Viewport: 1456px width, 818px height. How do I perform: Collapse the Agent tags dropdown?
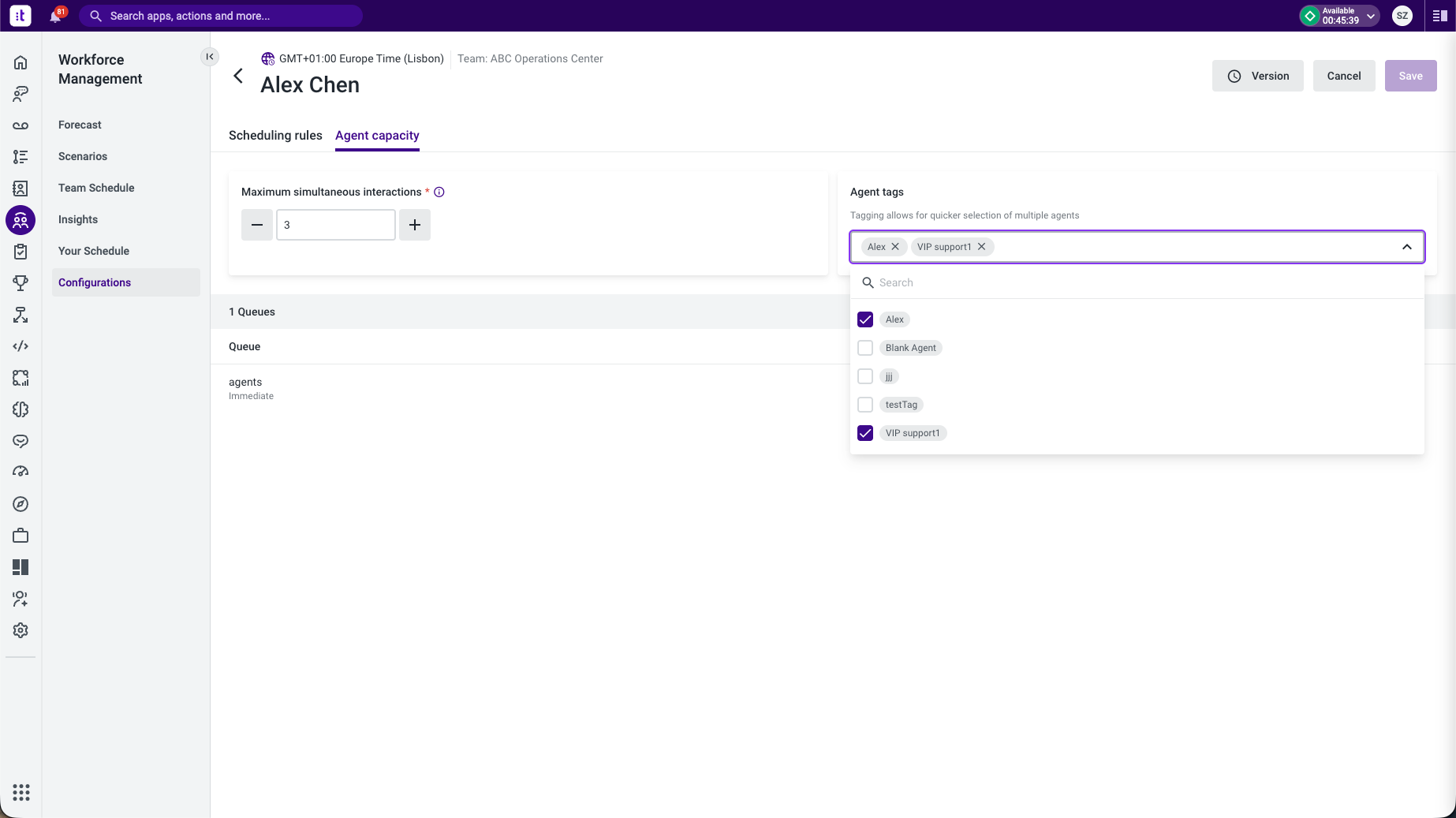pyautogui.click(x=1407, y=247)
